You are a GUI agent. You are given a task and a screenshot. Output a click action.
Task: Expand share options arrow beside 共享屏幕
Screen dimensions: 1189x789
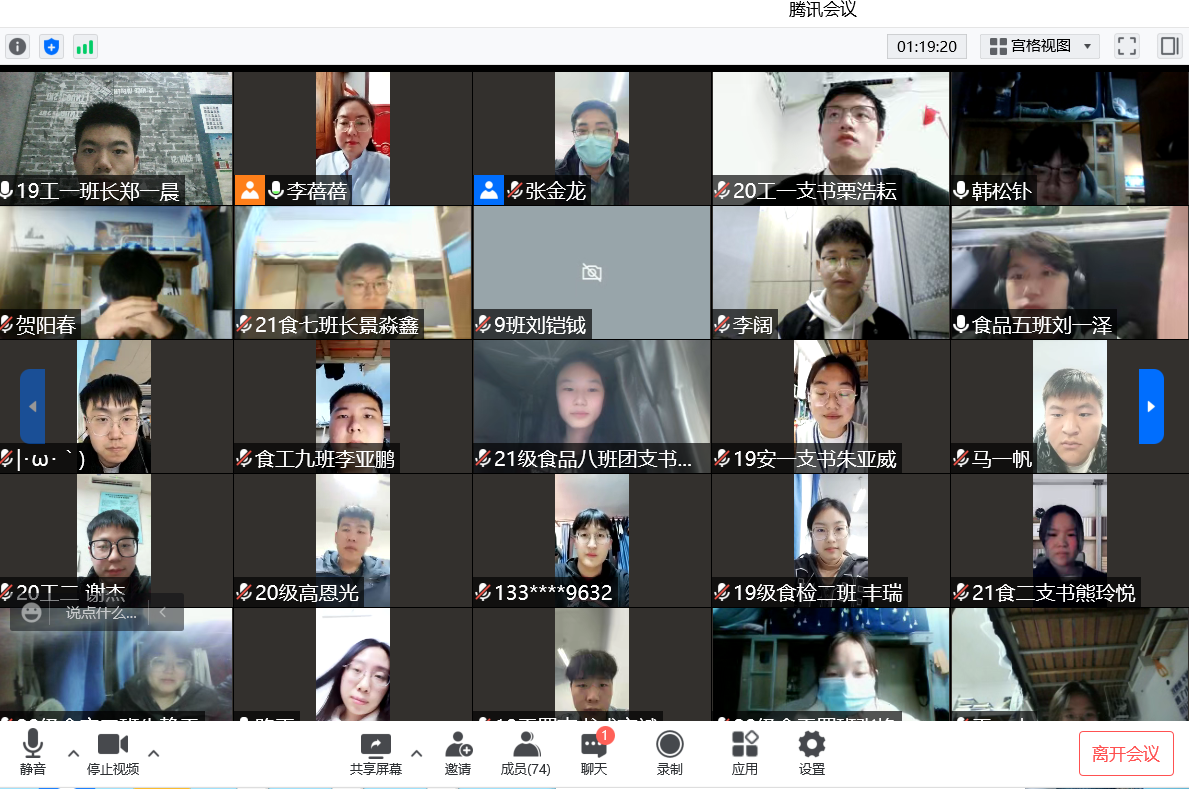pyautogui.click(x=417, y=753)
